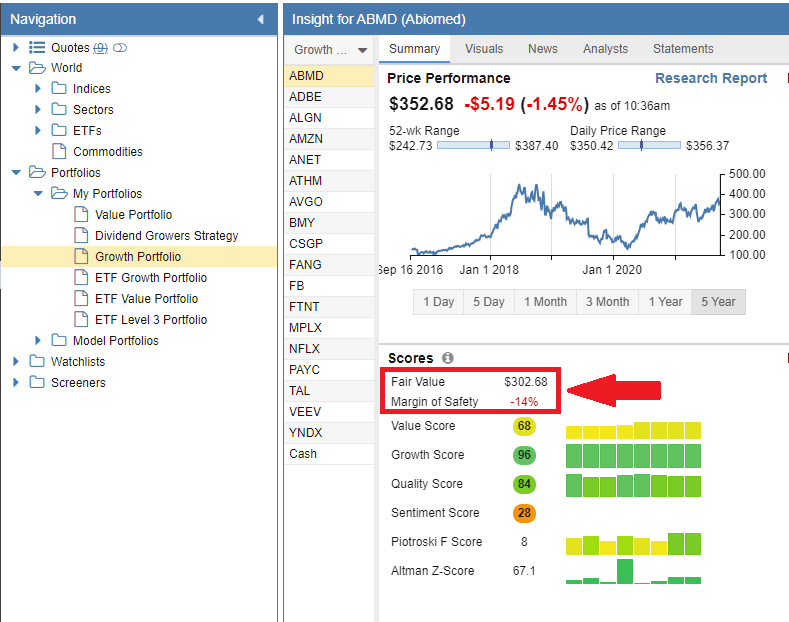Set chart range to 1 Day
The height and width of the screenshot is (622, 789).
(x=438, y=302)
